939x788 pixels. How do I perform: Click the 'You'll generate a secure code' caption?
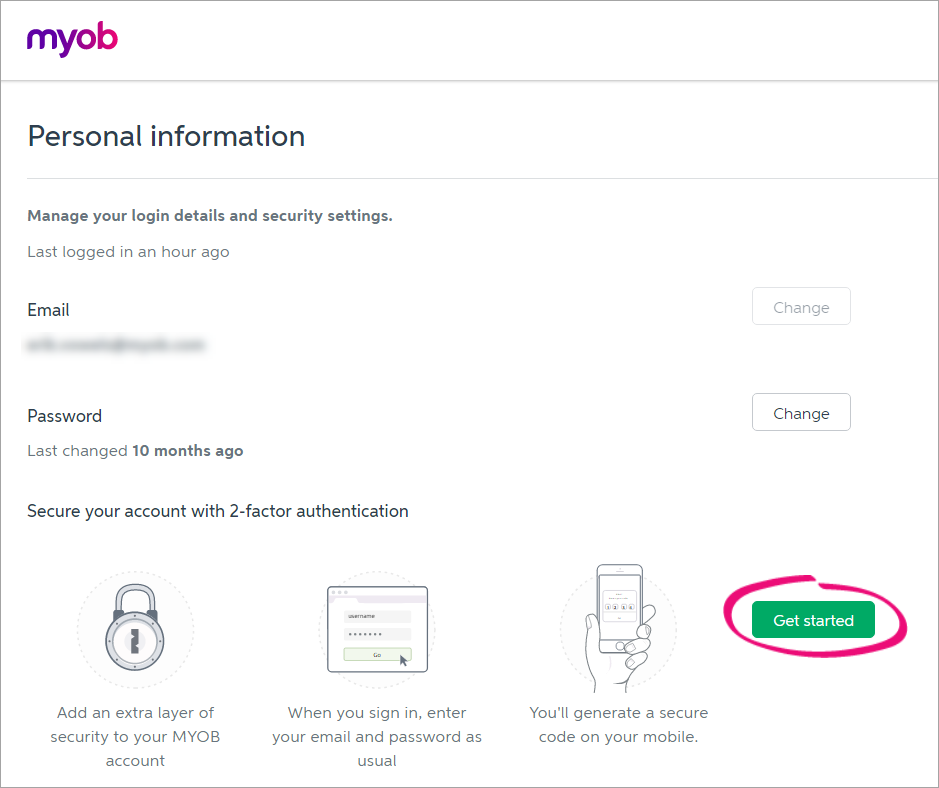pos(618,725)
